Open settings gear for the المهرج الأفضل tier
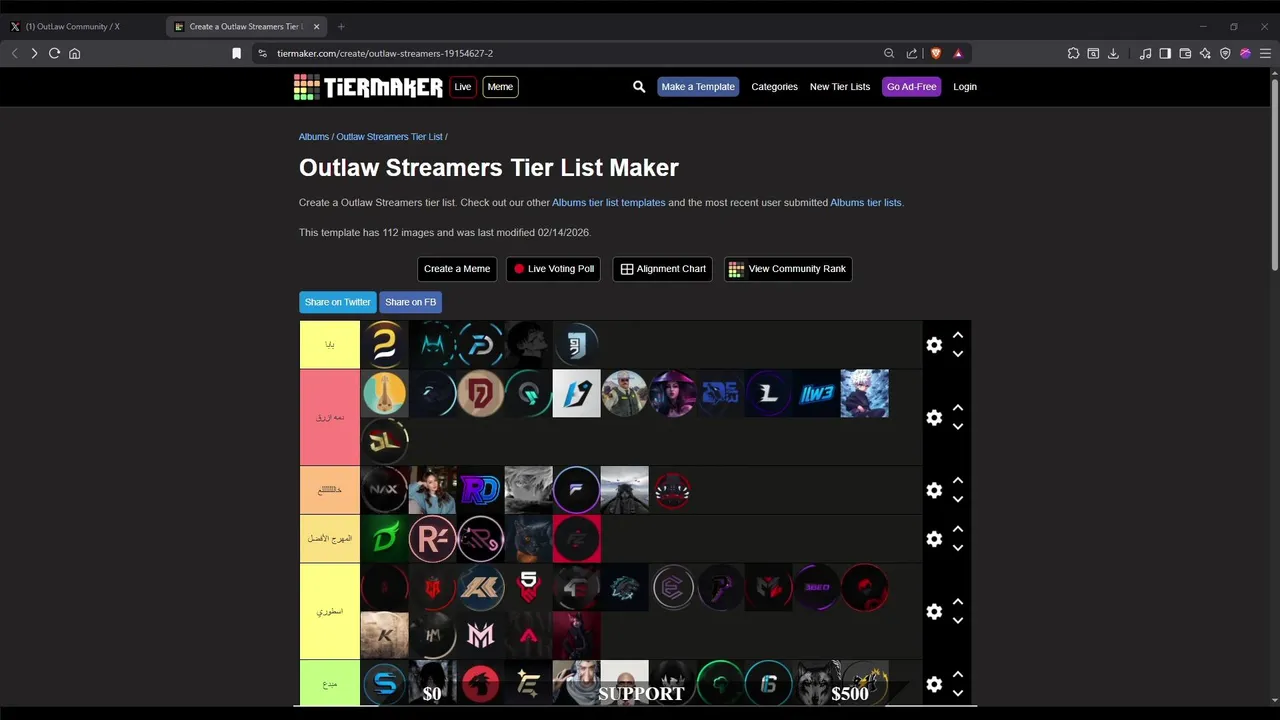The height and width of the screenshot is (720, 1280). [x=934, y=539]
